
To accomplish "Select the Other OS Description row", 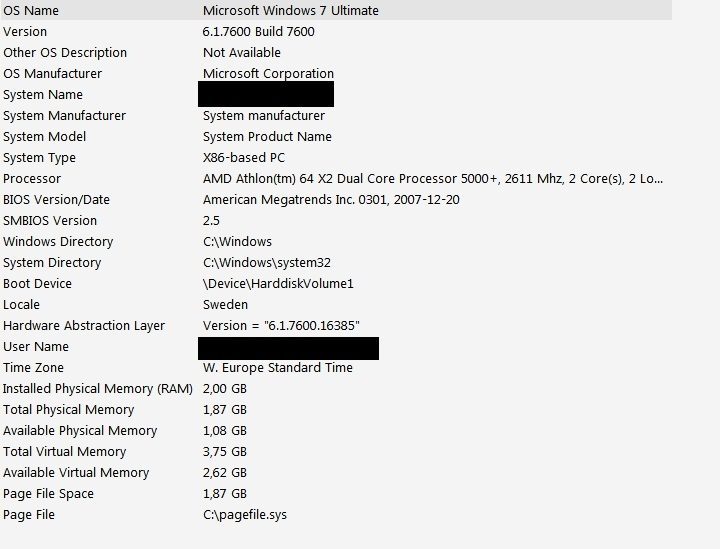I will [65, 53].
